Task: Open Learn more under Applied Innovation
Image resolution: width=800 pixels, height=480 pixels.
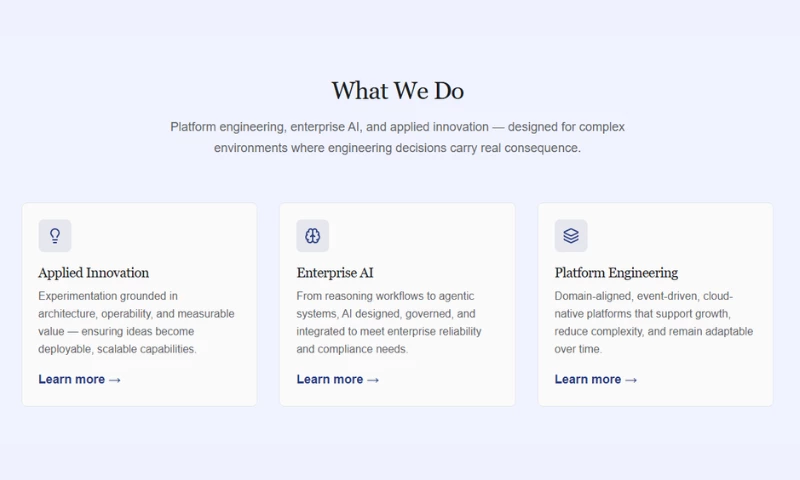Action: point(72,380)
